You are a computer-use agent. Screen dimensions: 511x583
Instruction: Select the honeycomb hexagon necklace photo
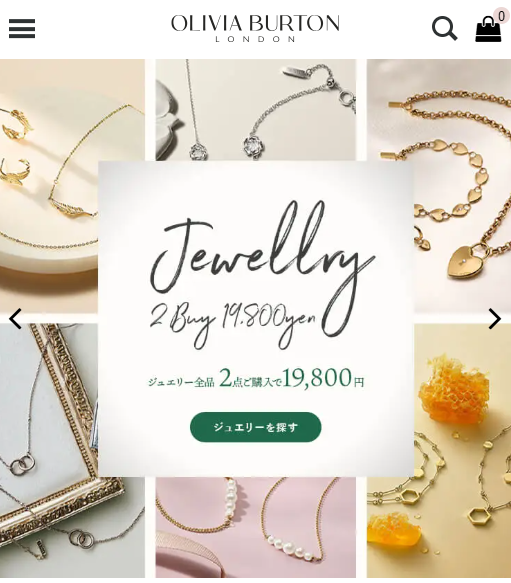click(439, 451)
